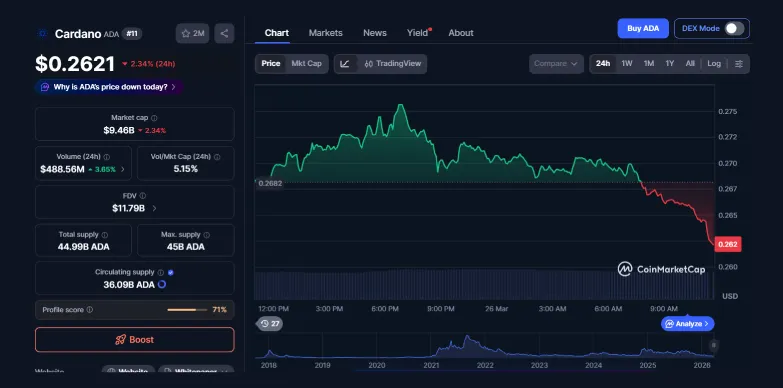The height and width of the screenshot is (388, 783).
Task: Click Max. supply info icon
Action: [207, 235]
